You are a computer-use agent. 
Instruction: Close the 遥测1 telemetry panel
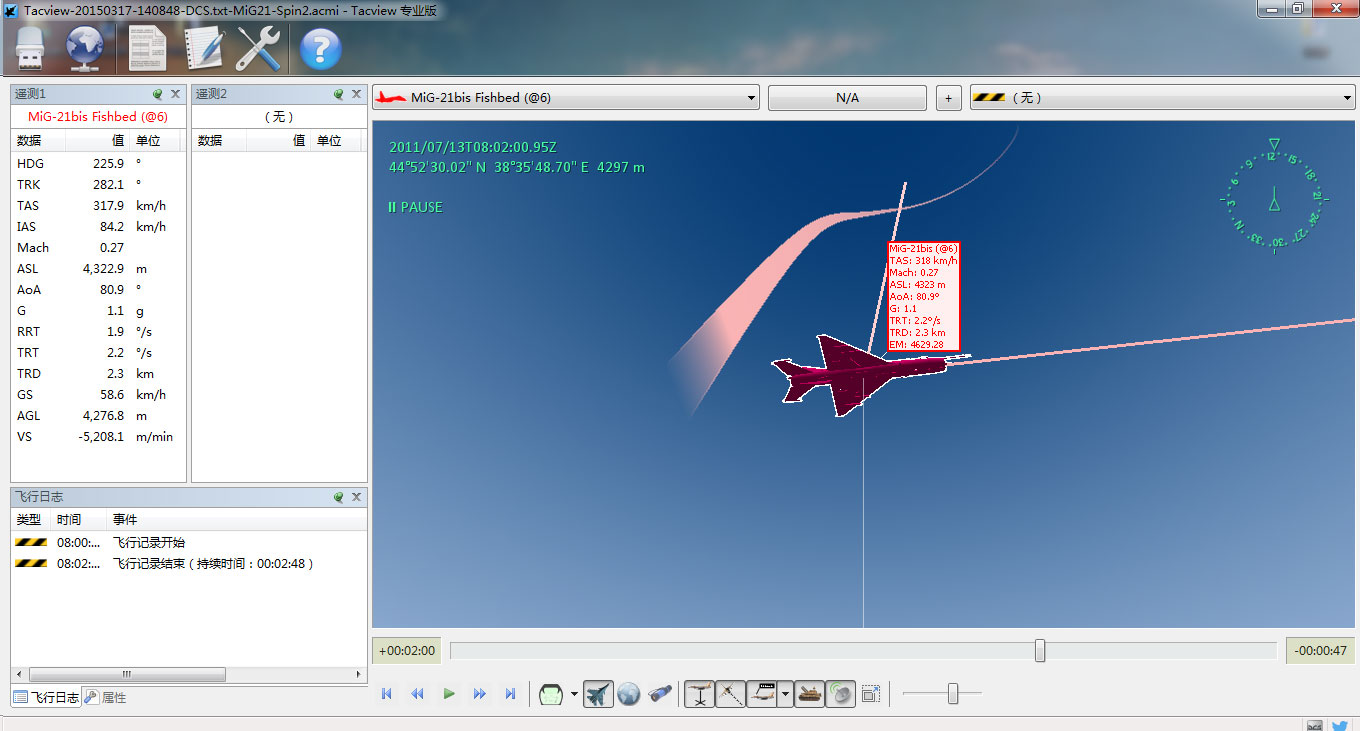click(176, 94)
